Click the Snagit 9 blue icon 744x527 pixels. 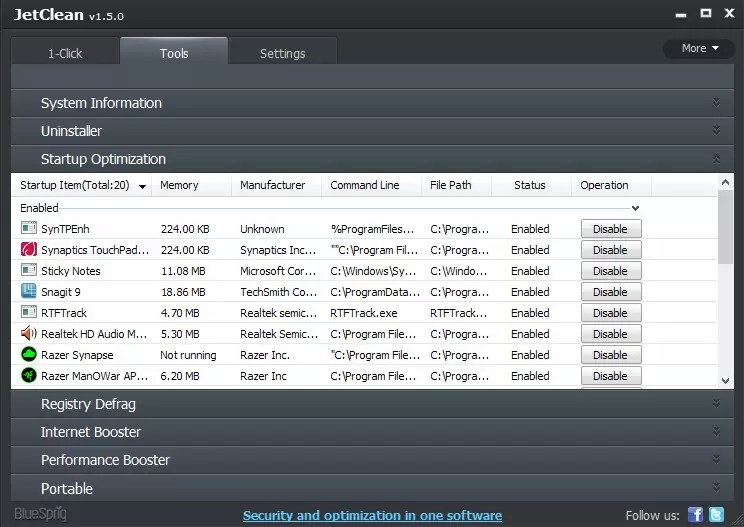point(28,291)
